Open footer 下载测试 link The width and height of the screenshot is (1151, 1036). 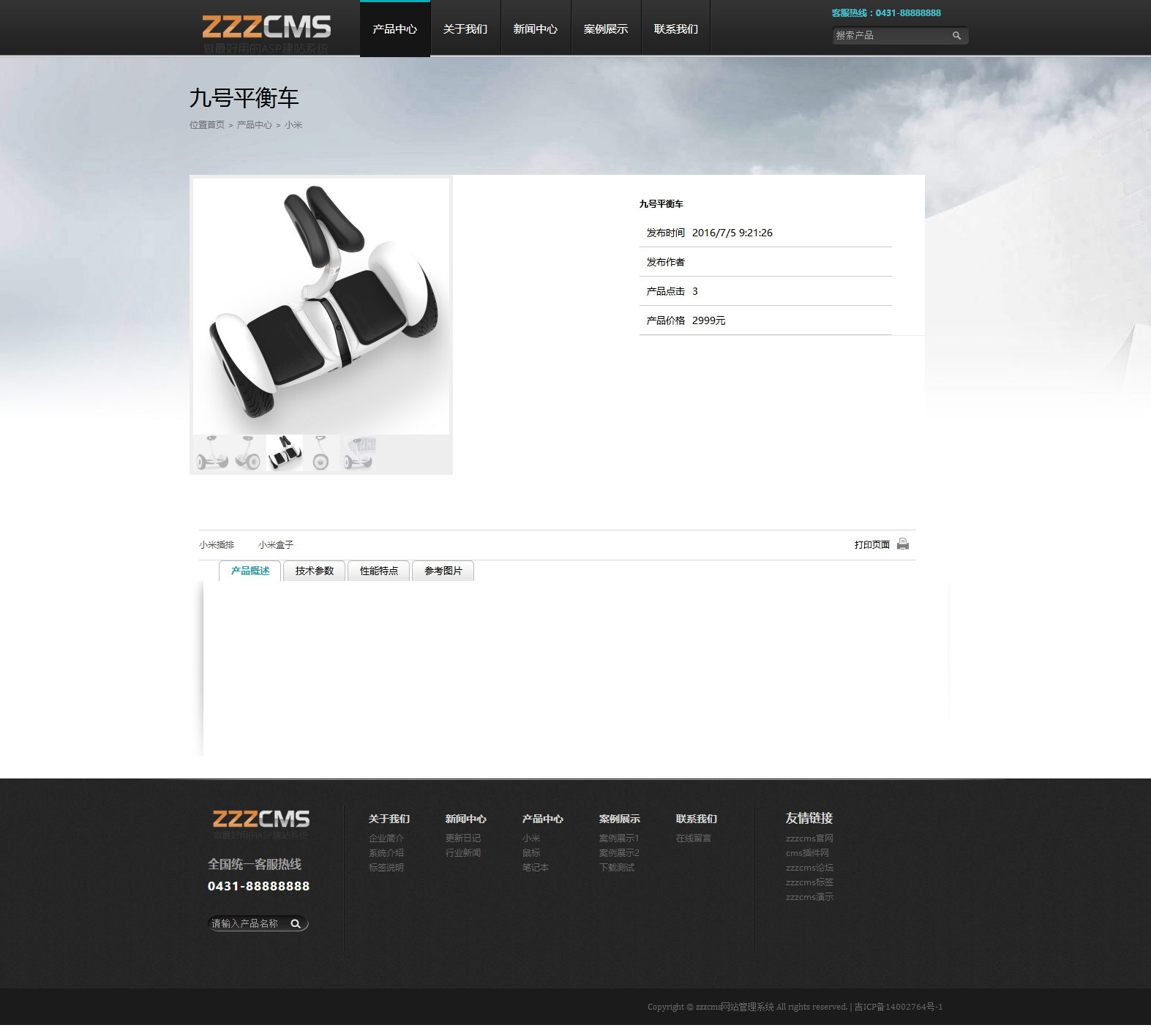(617, 868)
